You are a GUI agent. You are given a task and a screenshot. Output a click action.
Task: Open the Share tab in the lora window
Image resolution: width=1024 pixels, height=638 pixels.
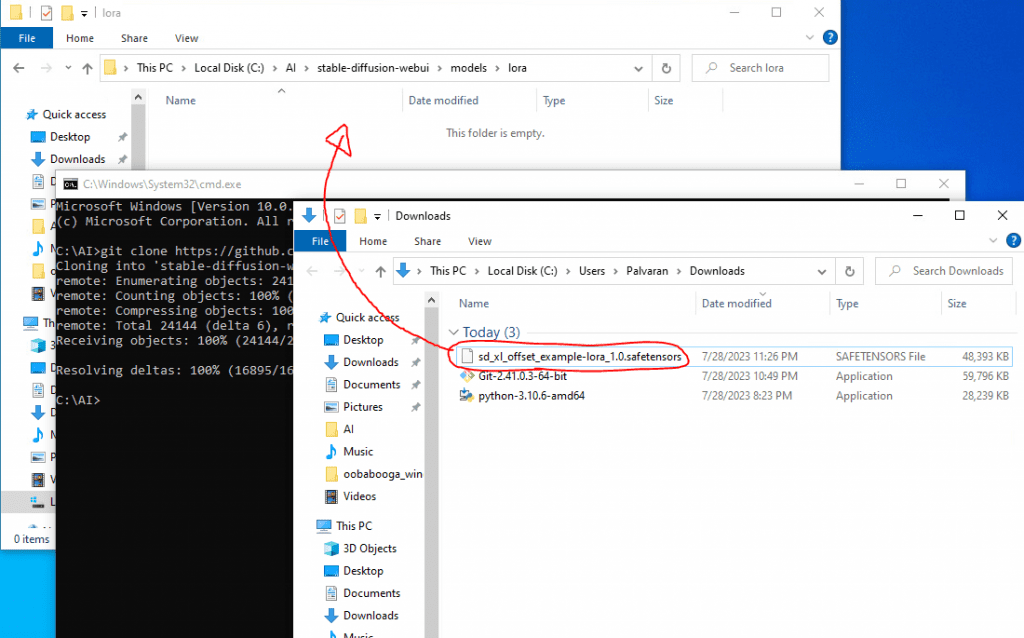[134, 39]
